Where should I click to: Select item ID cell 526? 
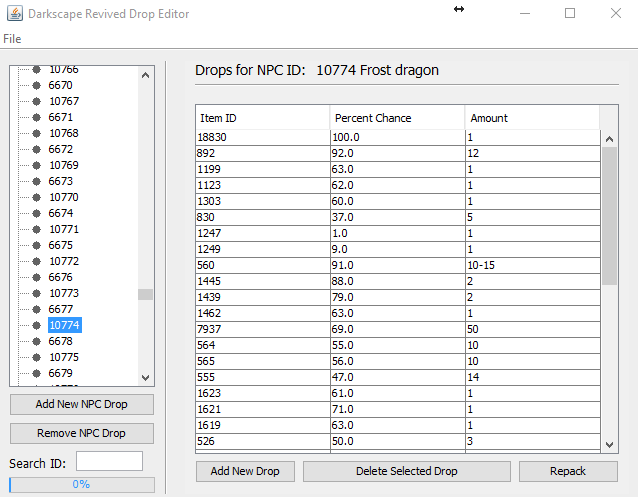coord(263,441)
